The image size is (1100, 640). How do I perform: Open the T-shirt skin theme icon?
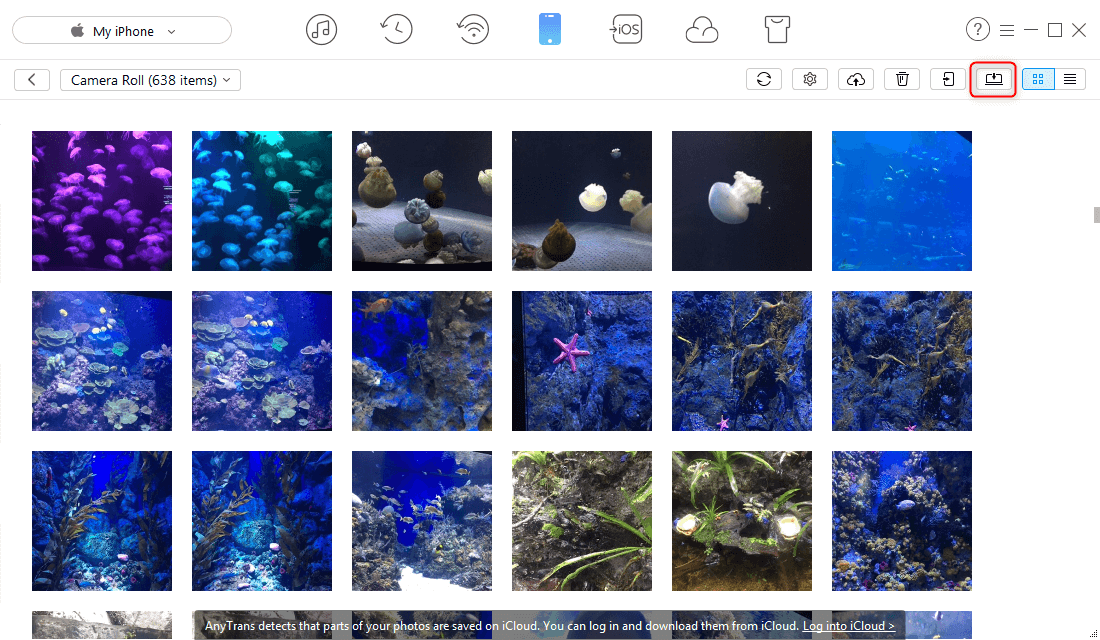pyautogui.click(x=777, y=30)
